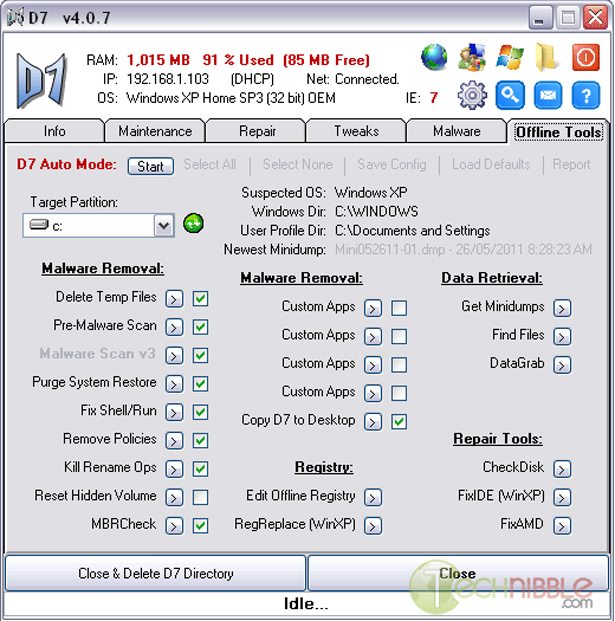Screen dimensions: 615x621
Task: Click the globe internet icon
Action: coord(435,58)
